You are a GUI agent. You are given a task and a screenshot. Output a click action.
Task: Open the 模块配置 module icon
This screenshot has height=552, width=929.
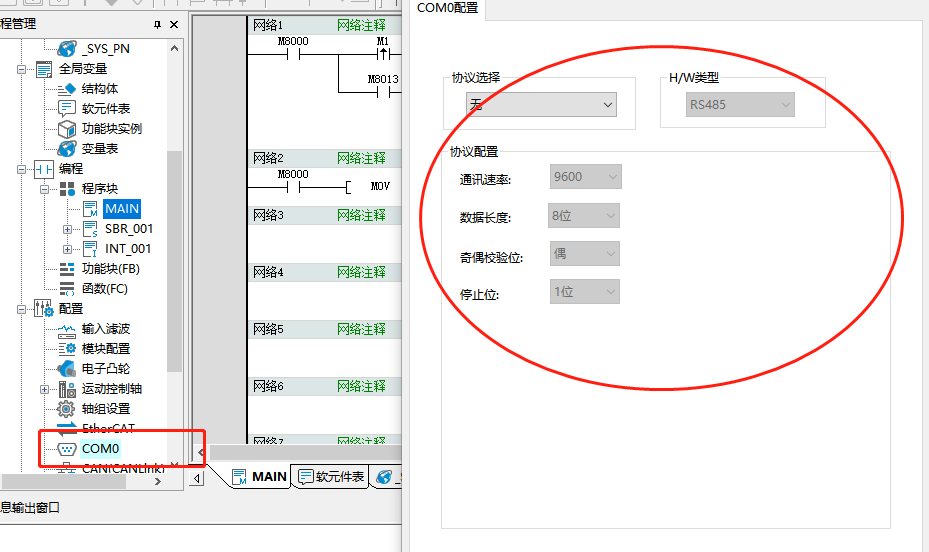[x=66, y=349]
